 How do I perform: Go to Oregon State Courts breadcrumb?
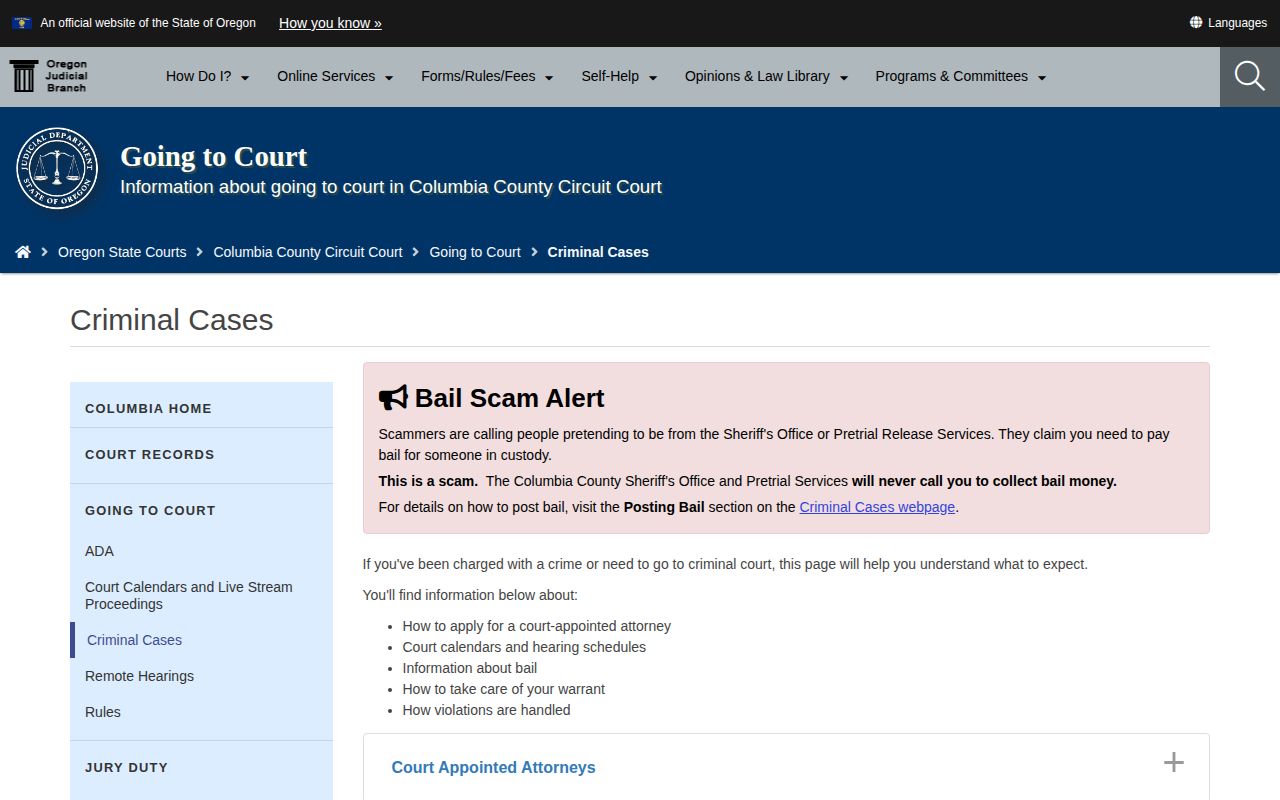pyautogui.click(x=122, y=252)
